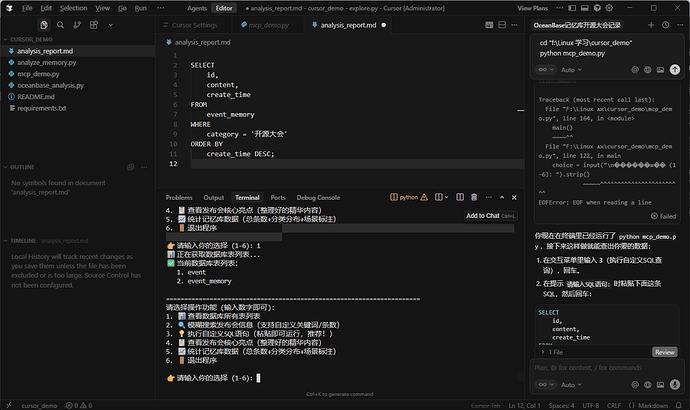Switch to the mcp_demo.py editor tab
Viewport: 690px width, 410px height.
click(266, 25)
